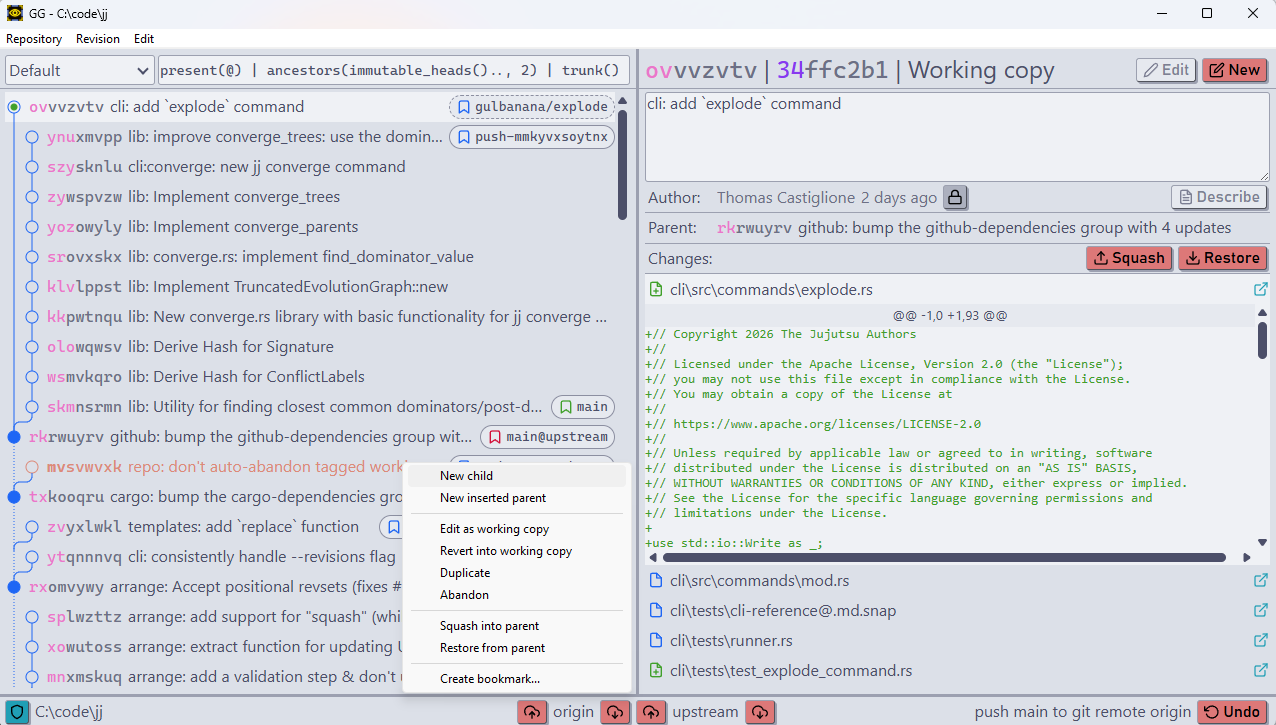This screenshot has height=725, width=1276.
Task: Select 'Create bookmark...' in the context menu
Action: (489, 679)
